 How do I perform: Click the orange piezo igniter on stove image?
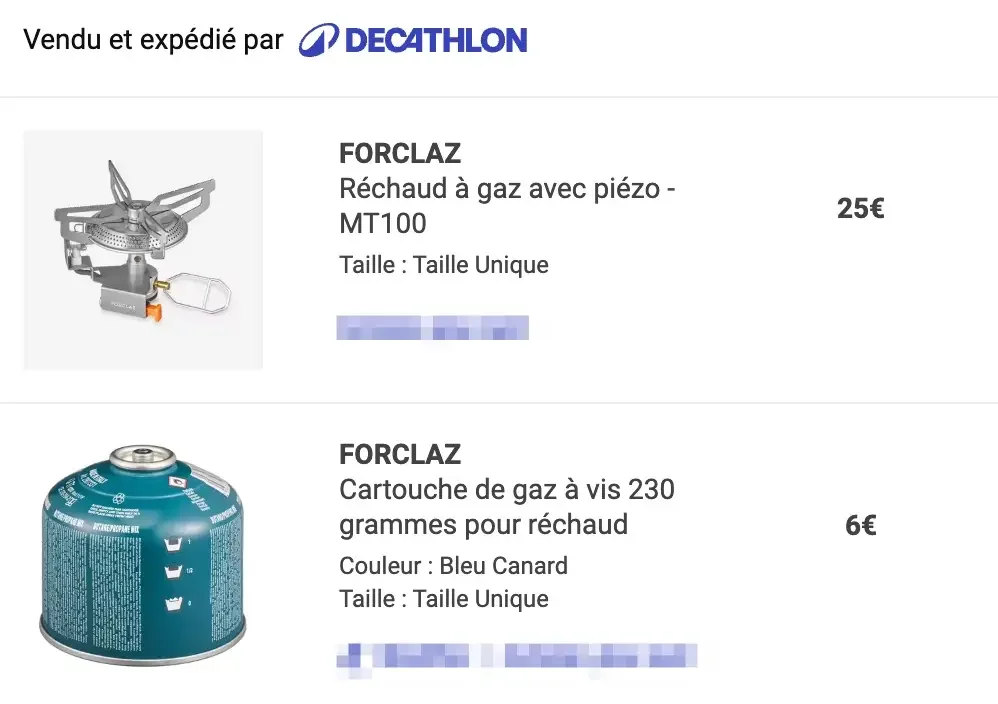click(153, 311)
